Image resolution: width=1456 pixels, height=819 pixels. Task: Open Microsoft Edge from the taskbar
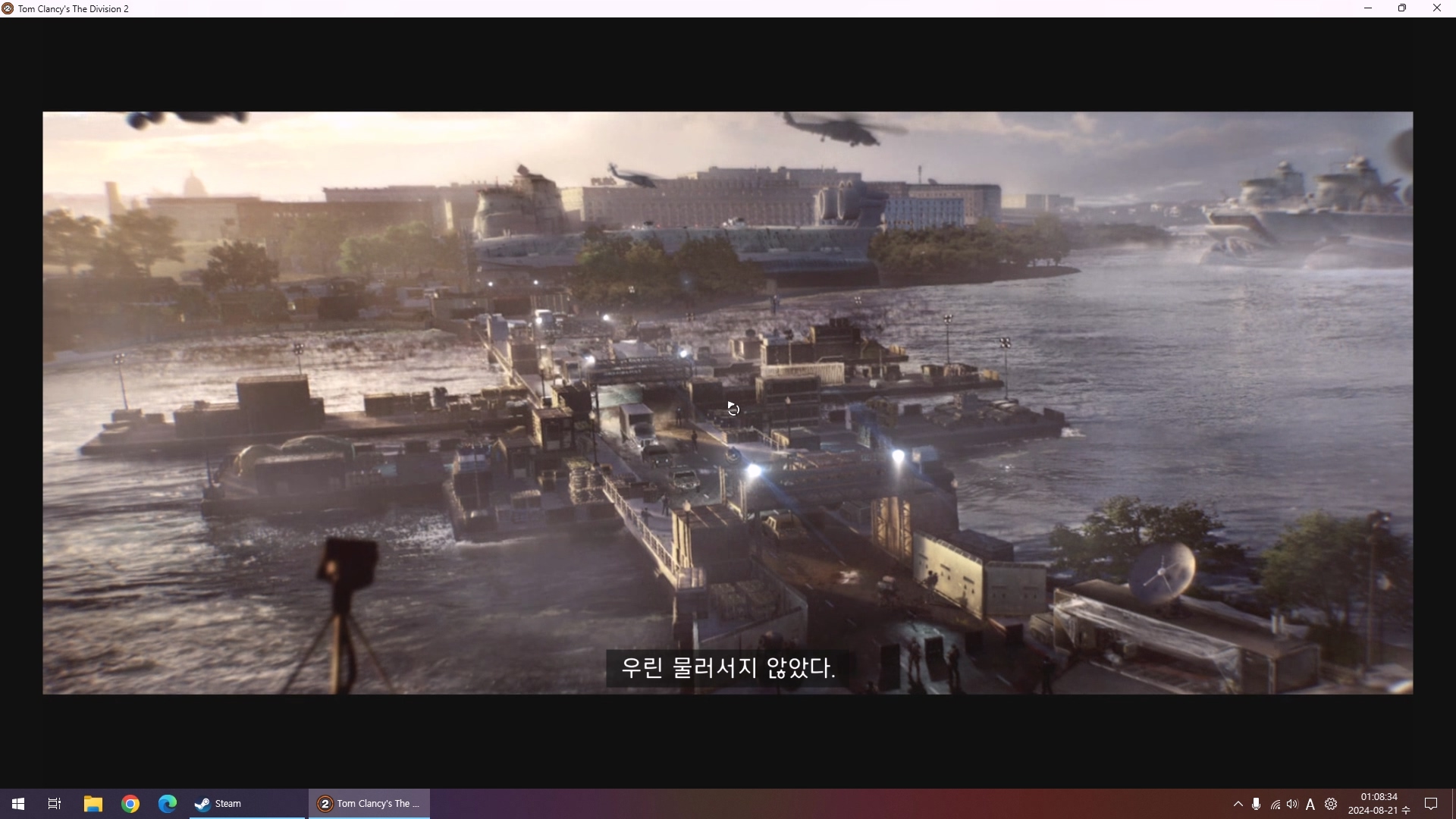point(168,804)
